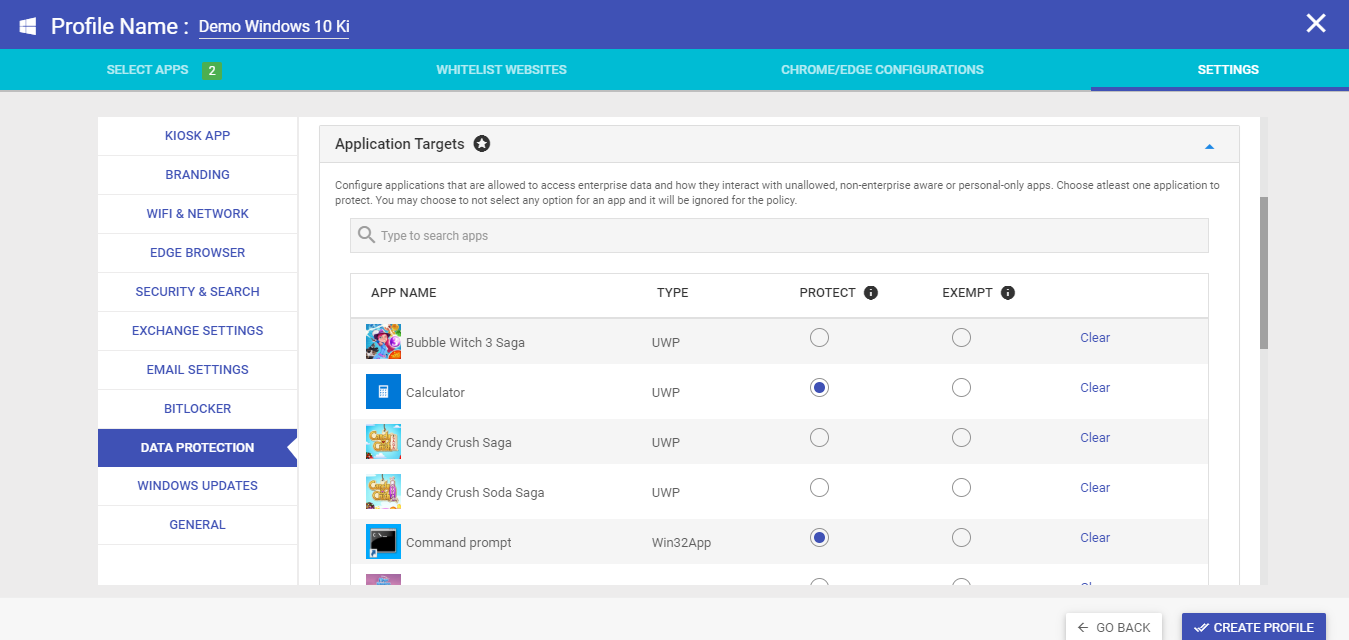Click the star icon beside Application Targets
1349x640 pixels.
click(482, 144)
